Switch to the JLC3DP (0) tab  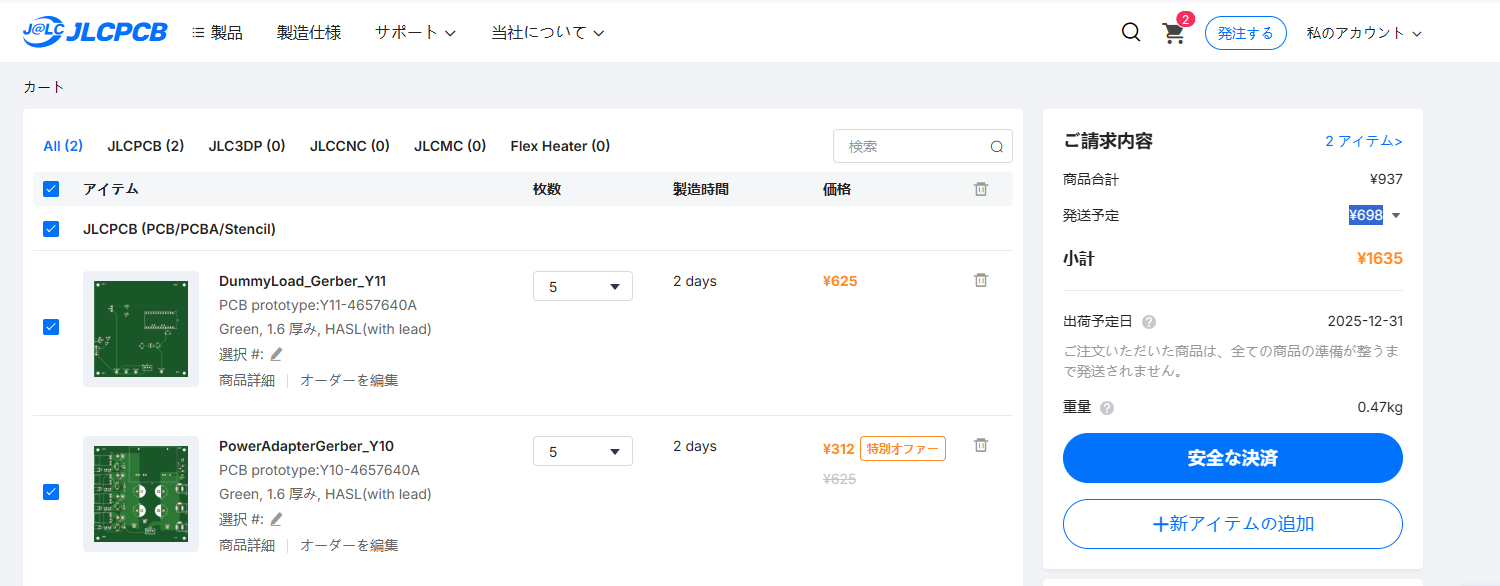pyautogui.click(x=247, y=146)
